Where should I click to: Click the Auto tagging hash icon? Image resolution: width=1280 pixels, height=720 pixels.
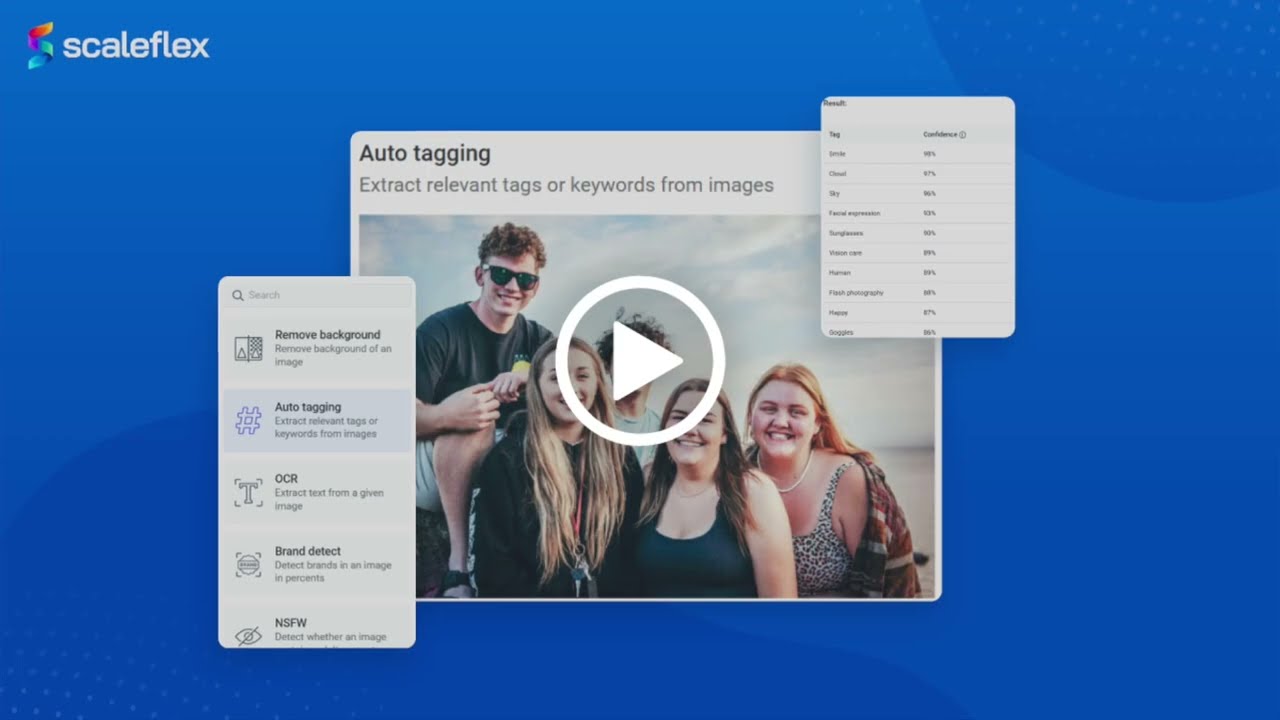click(248, 420)
